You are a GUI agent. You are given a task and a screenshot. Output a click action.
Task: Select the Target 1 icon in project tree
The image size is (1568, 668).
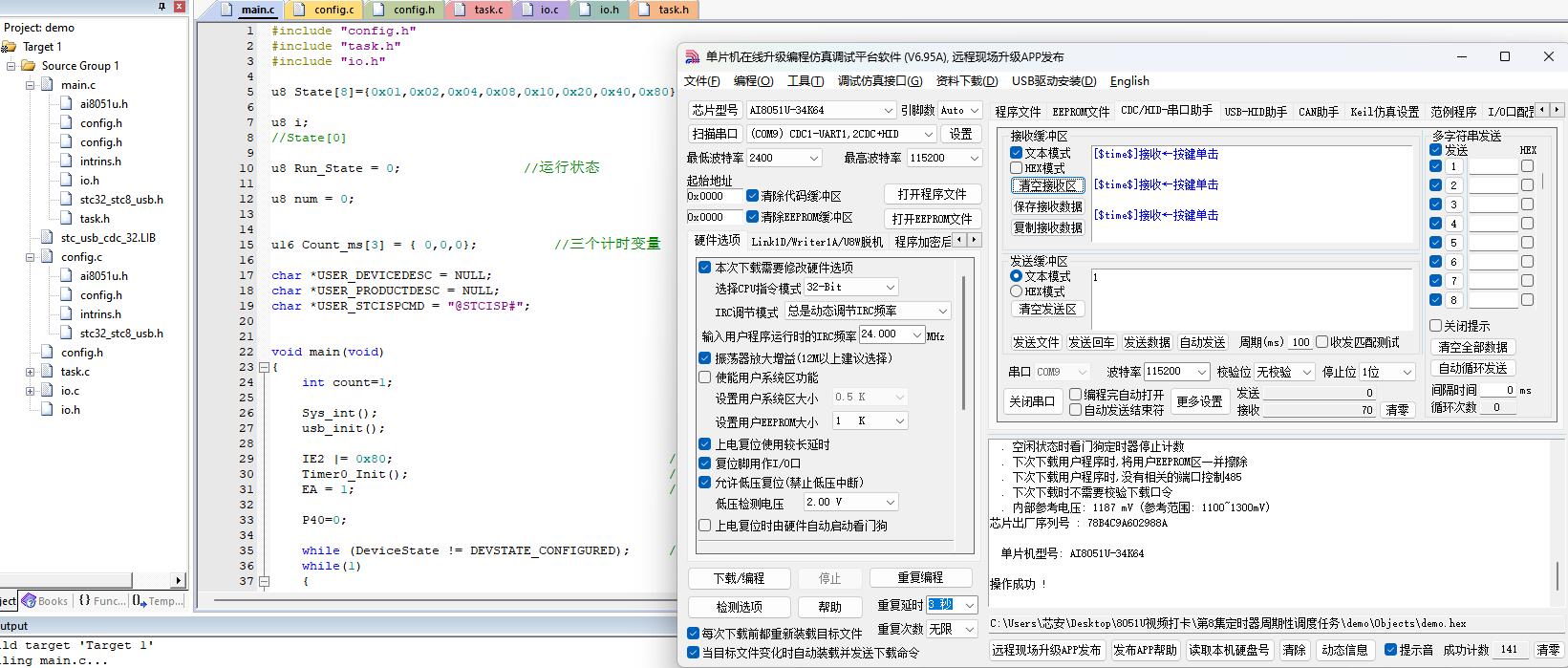(x=10, y=47)
